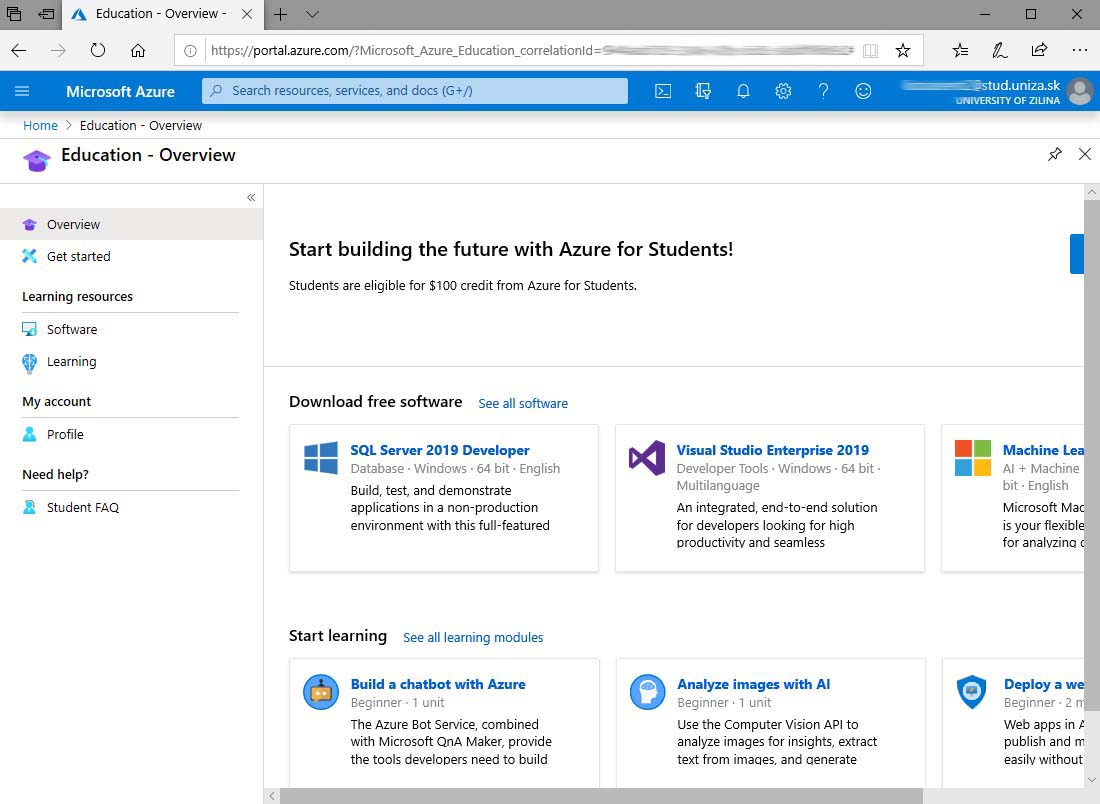Click the Microsoft logo on Machine Learning card
Screen dimensions: 1100x804
click(x=973, y=458)
